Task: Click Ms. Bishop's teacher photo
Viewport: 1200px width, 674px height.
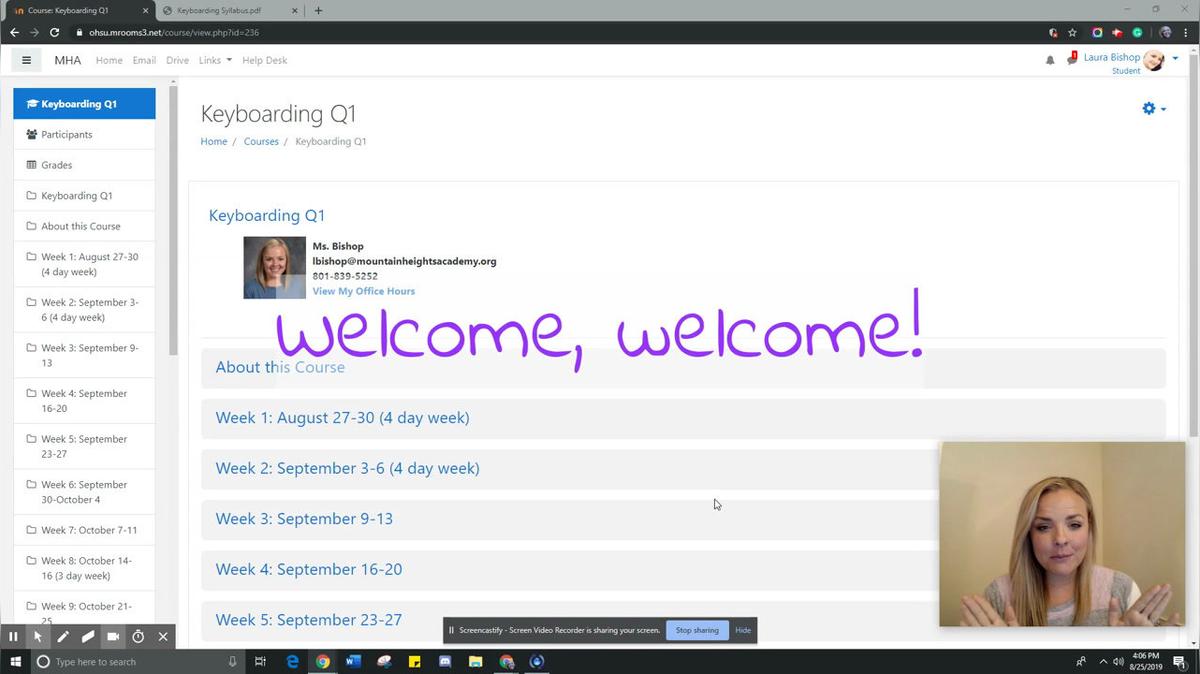Action: tap(274, 268)
